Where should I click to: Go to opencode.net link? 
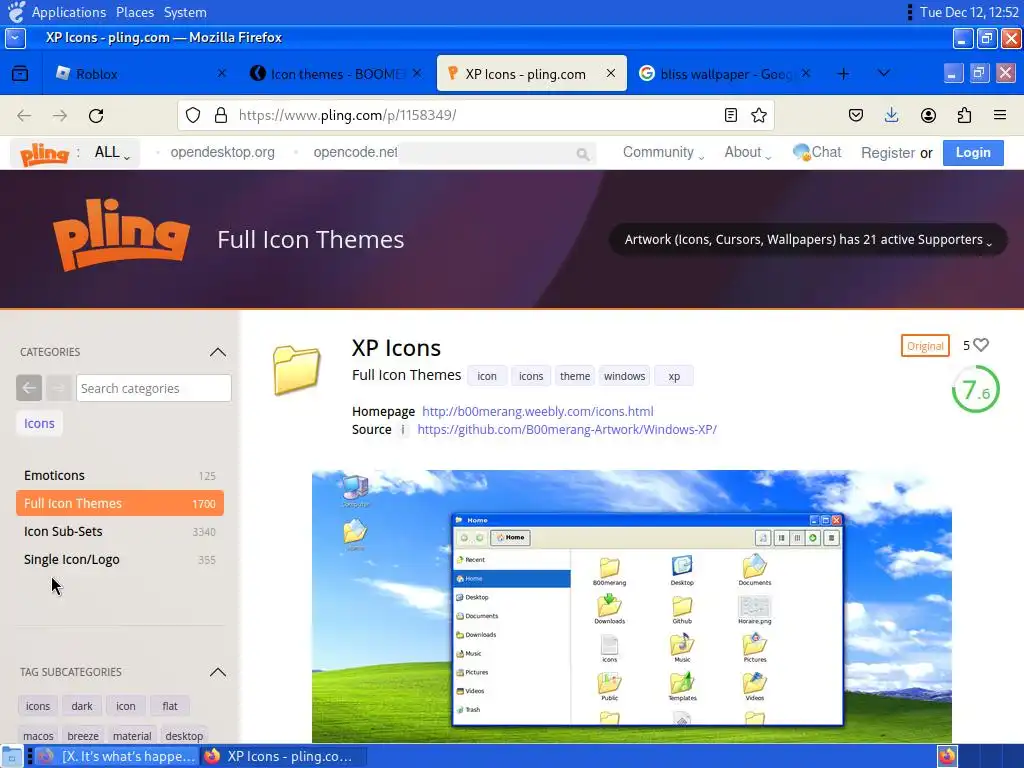click(355, 152)
